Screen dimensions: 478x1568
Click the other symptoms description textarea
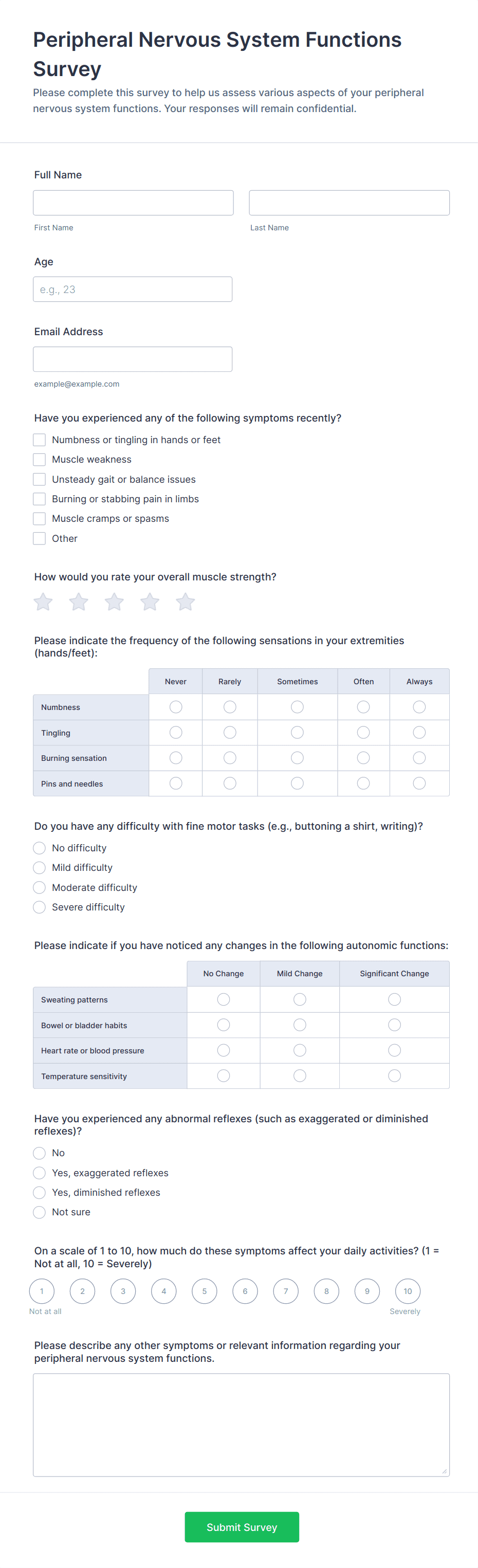click(x=241, y=1425)
